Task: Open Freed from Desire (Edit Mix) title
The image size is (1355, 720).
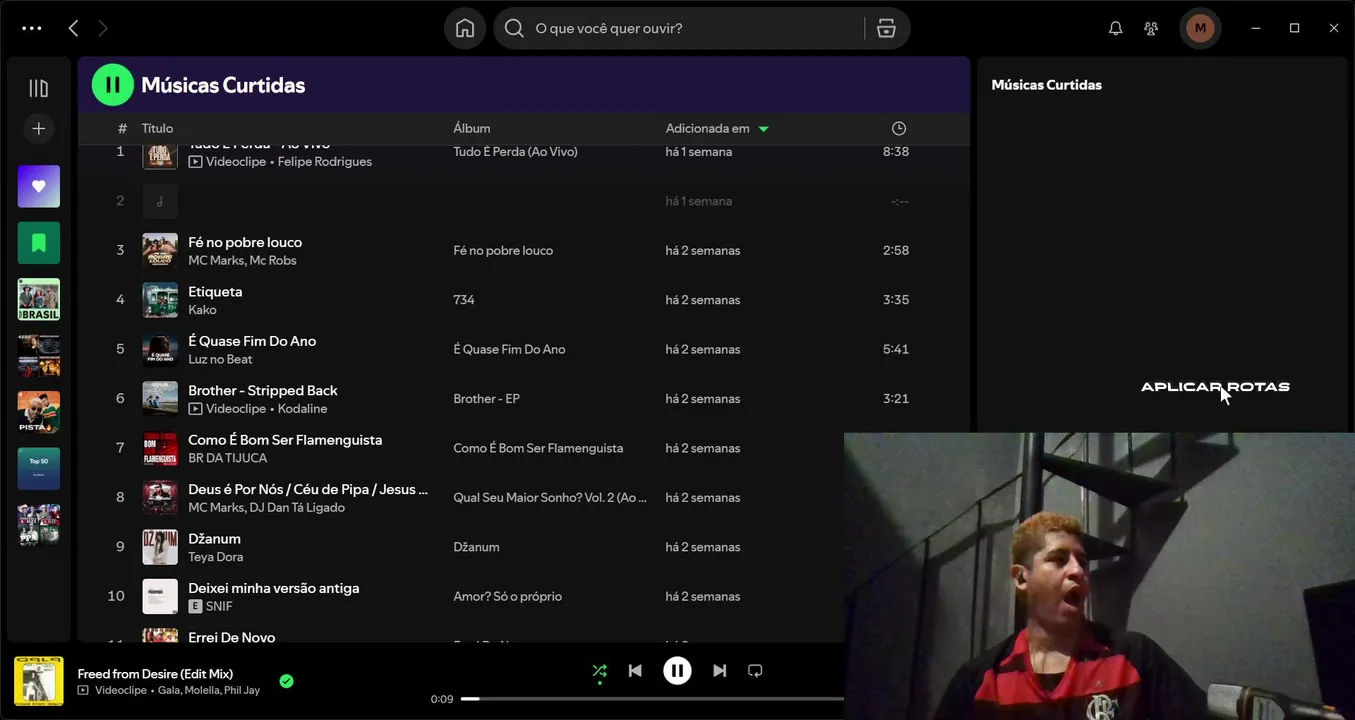Action: pyautogui.click(x=155, y=674)
